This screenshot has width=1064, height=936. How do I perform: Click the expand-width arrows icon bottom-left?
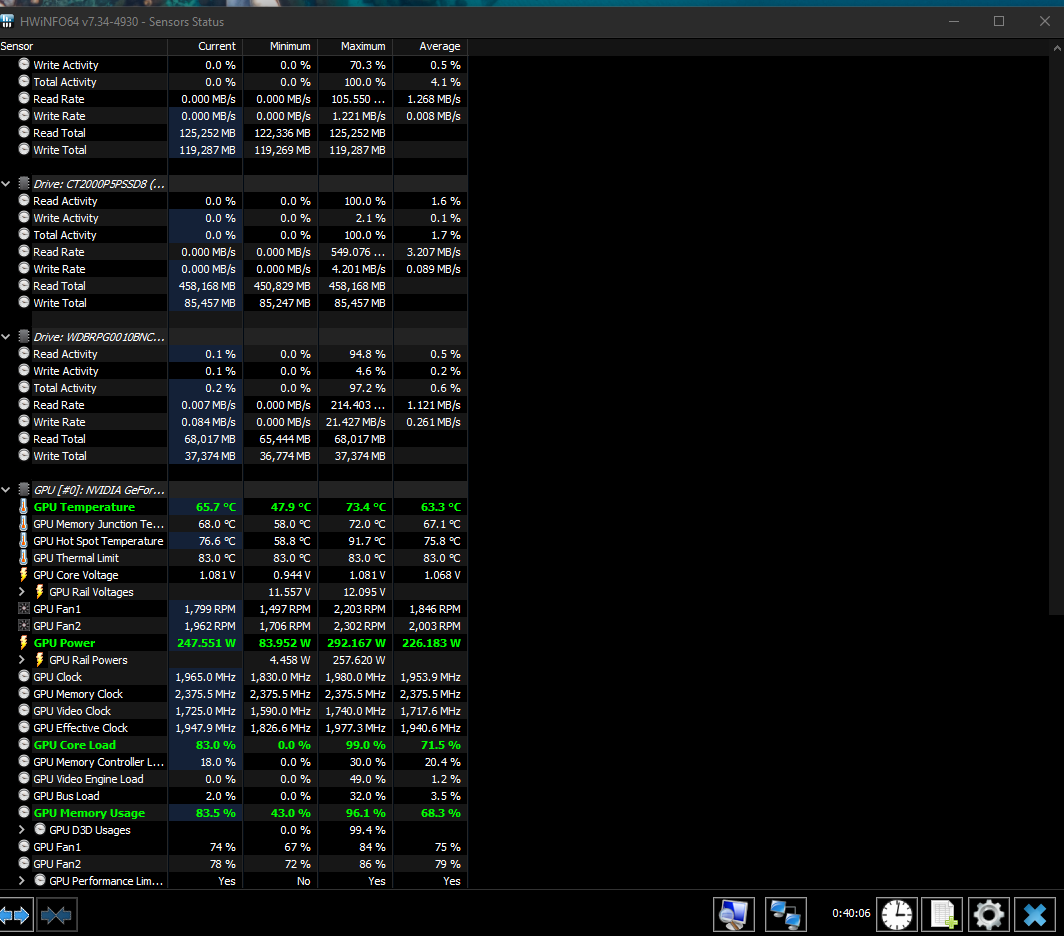click(x=16, y=914)
